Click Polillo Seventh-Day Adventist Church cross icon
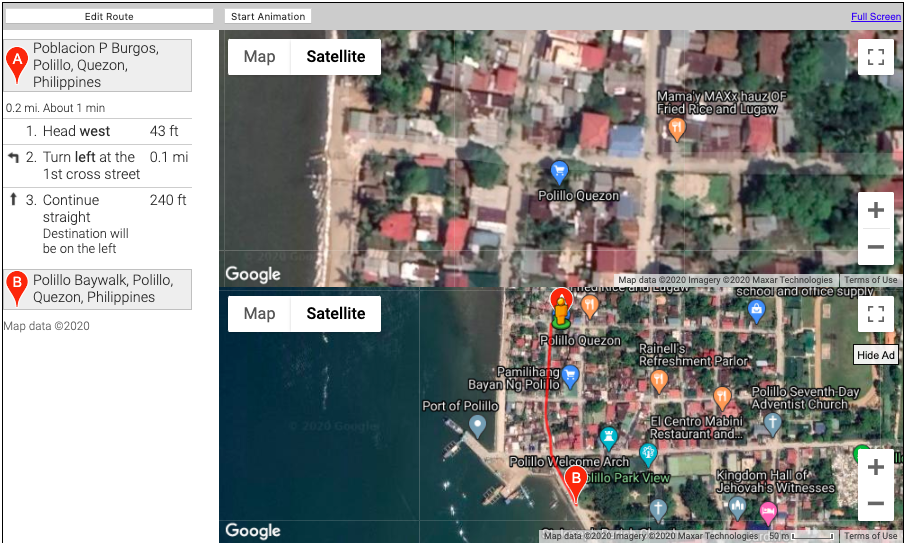 coord(772,423)
